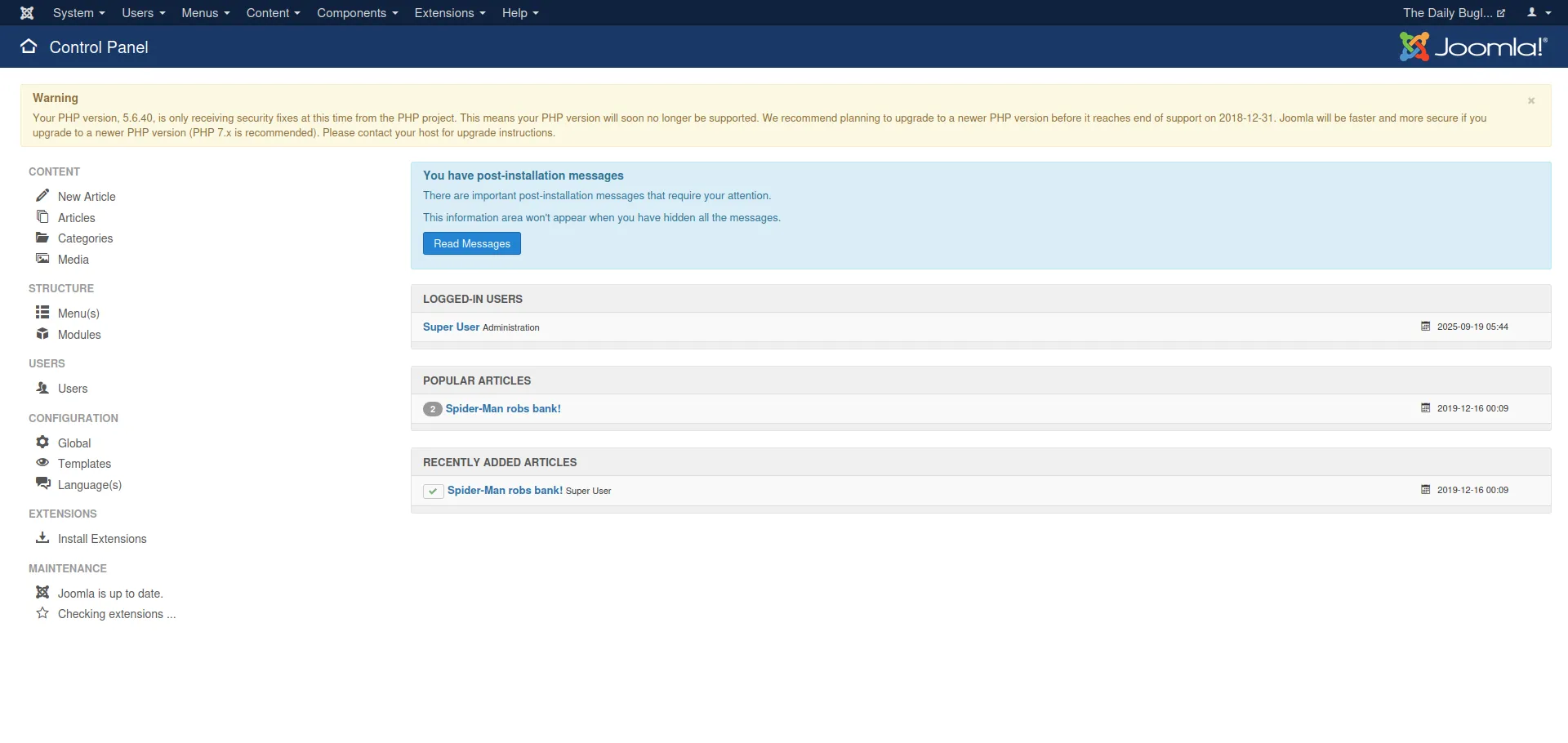Image resolution: width=1568 pixels, height=743 pixels.
Task: Toggle published checkmark for Spider-Man robs bank!
Action: (x=433, y=491)
